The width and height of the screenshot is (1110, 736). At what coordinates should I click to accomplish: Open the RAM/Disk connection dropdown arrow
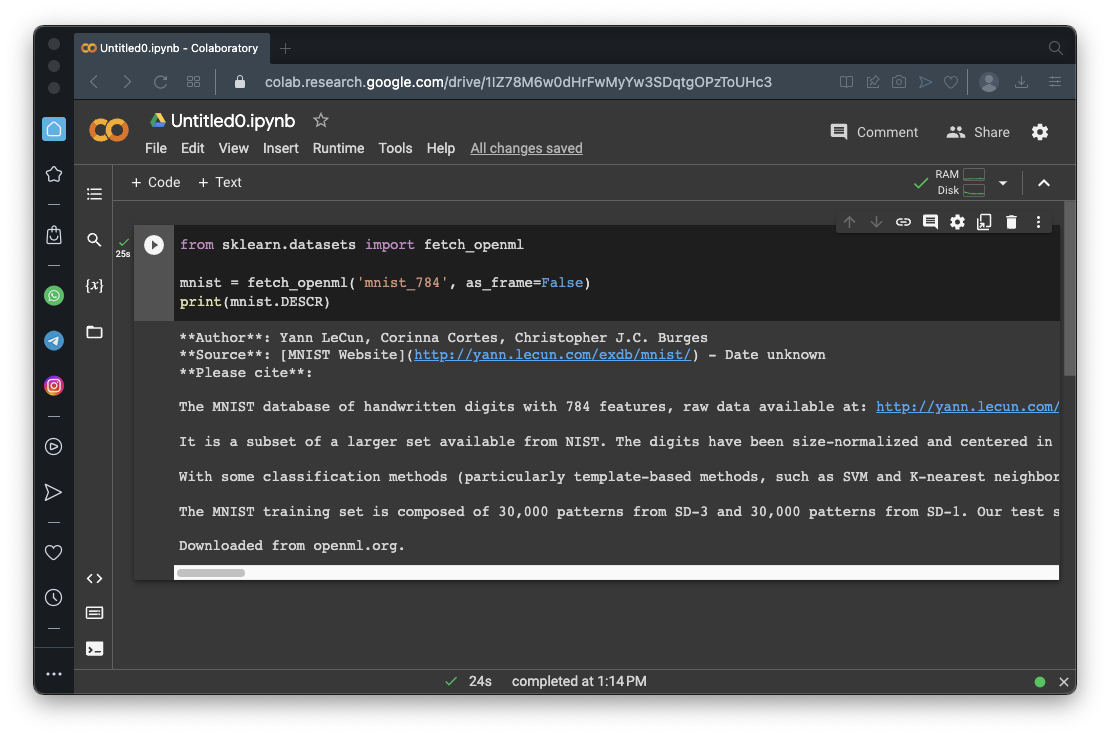pyautogui.click(x=1003, y=183)
